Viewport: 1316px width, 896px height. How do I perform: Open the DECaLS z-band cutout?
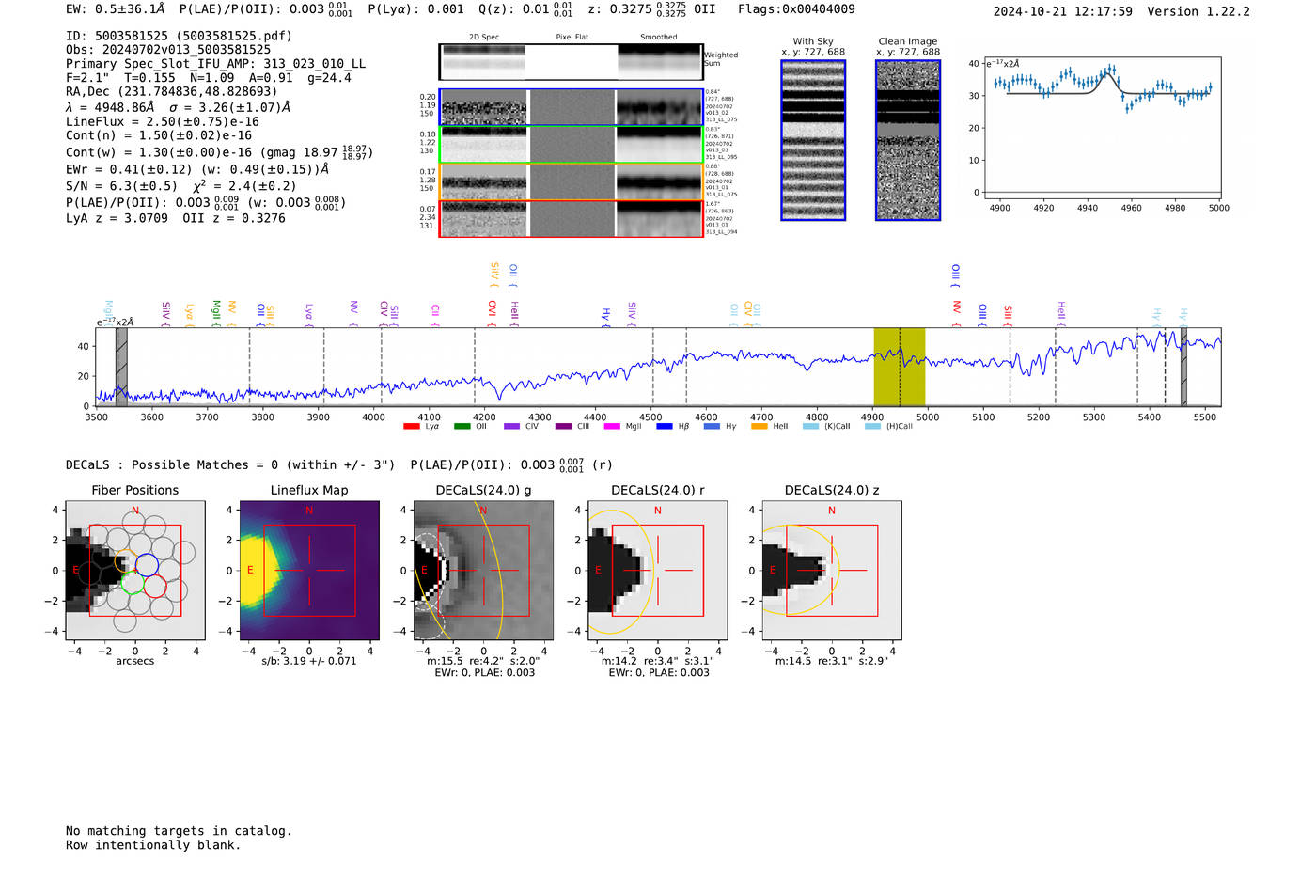click(x=832, y=570)
